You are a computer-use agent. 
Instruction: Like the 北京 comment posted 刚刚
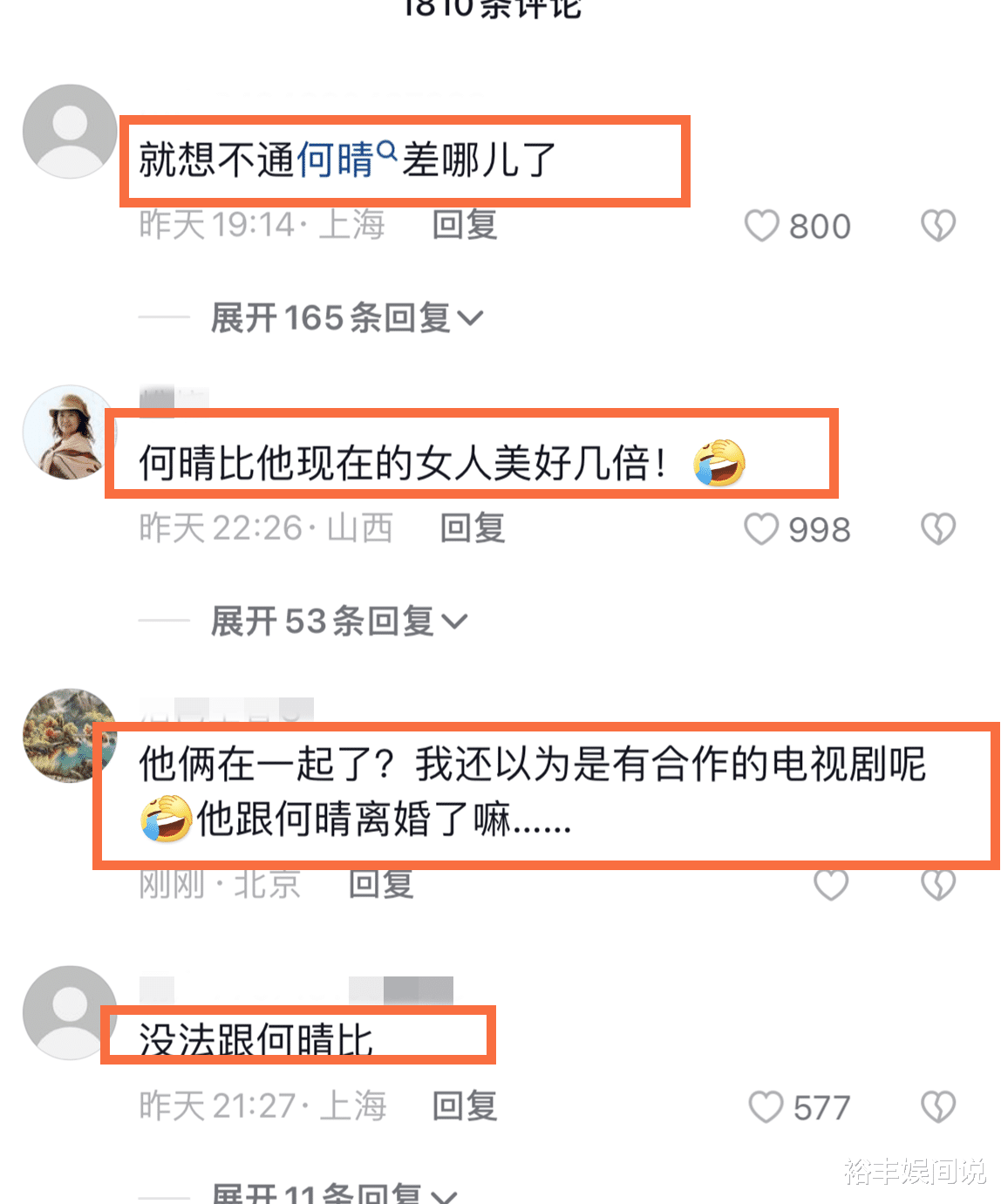pos(831,884)
